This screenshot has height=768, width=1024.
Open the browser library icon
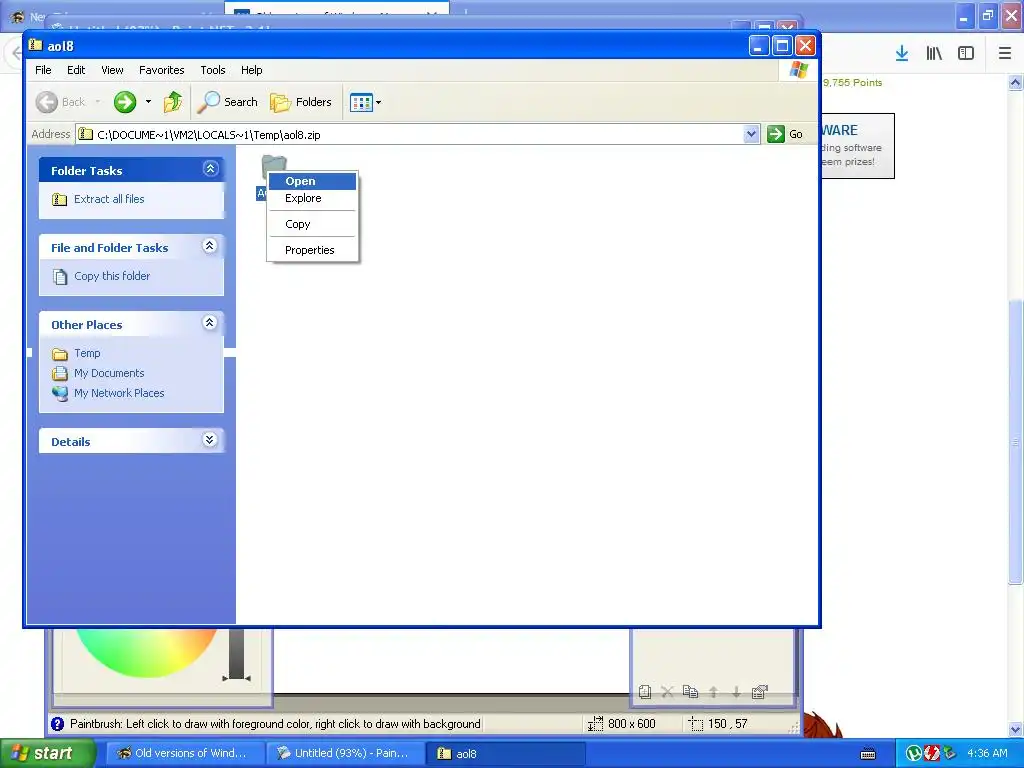(x=934, y=53)
